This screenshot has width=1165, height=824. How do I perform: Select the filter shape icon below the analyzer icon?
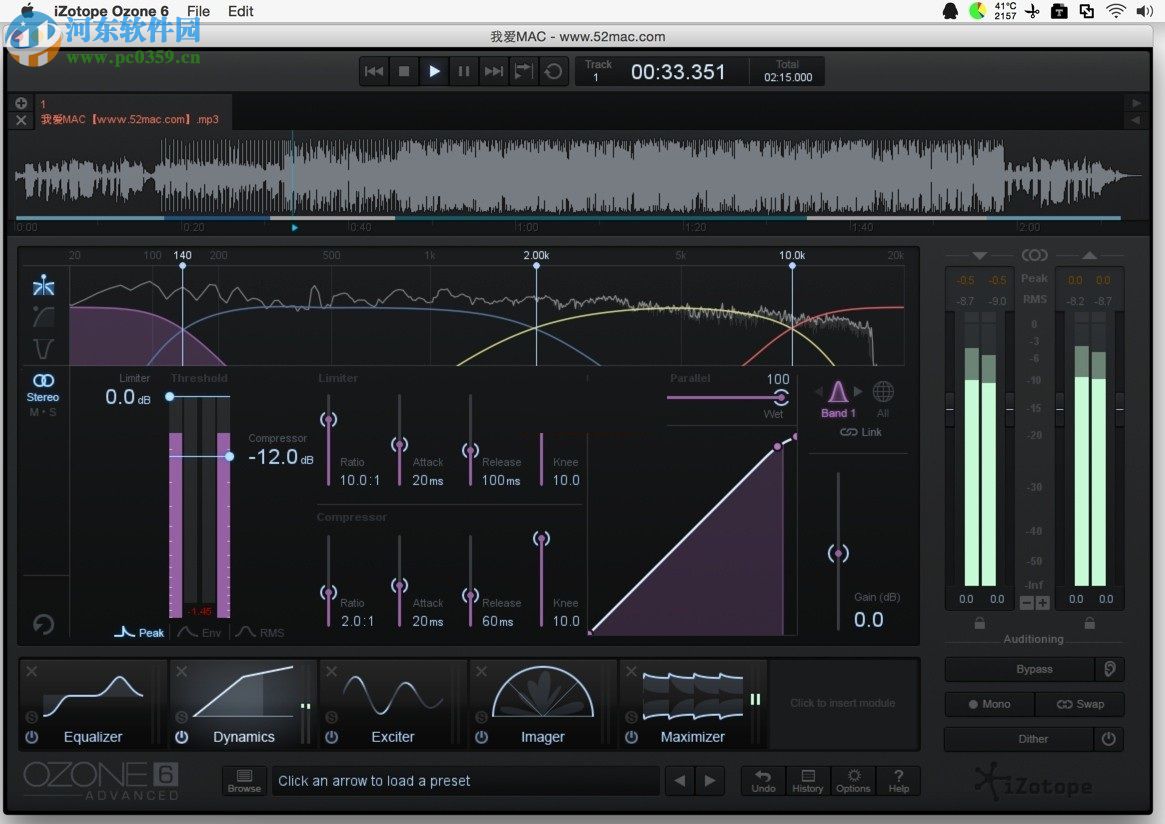tap(45, 318)
